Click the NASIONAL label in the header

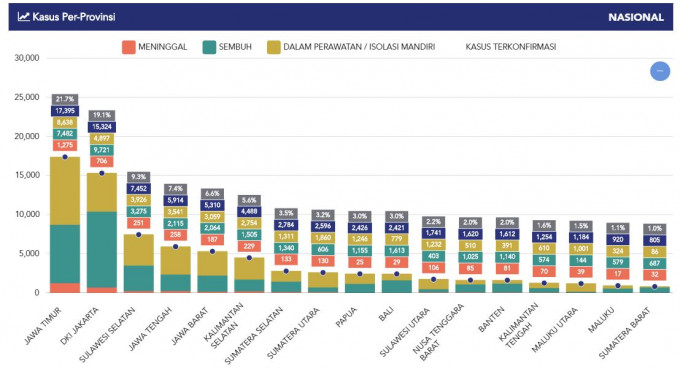635,17
